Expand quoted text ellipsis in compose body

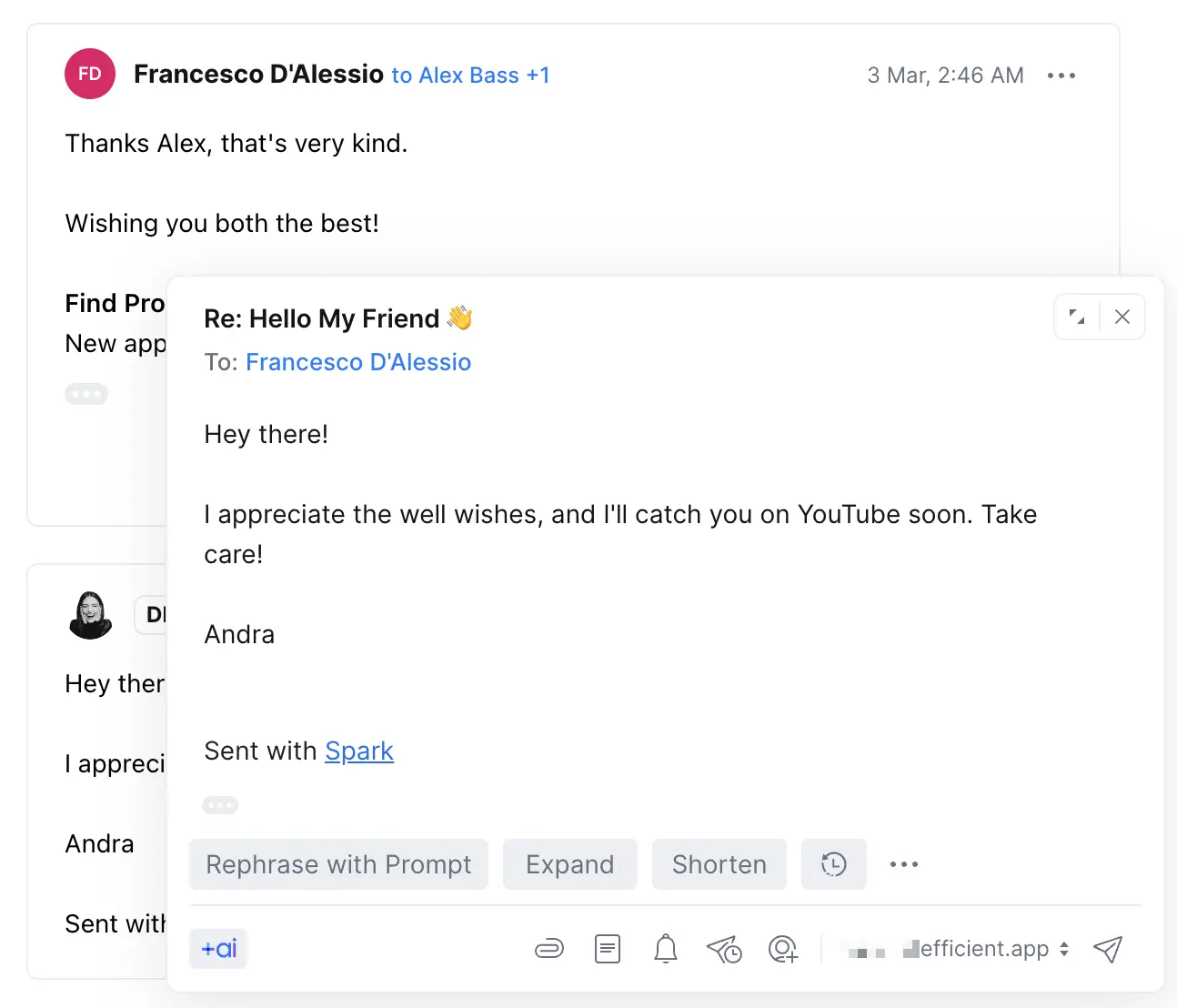click(x=220, y=805)
